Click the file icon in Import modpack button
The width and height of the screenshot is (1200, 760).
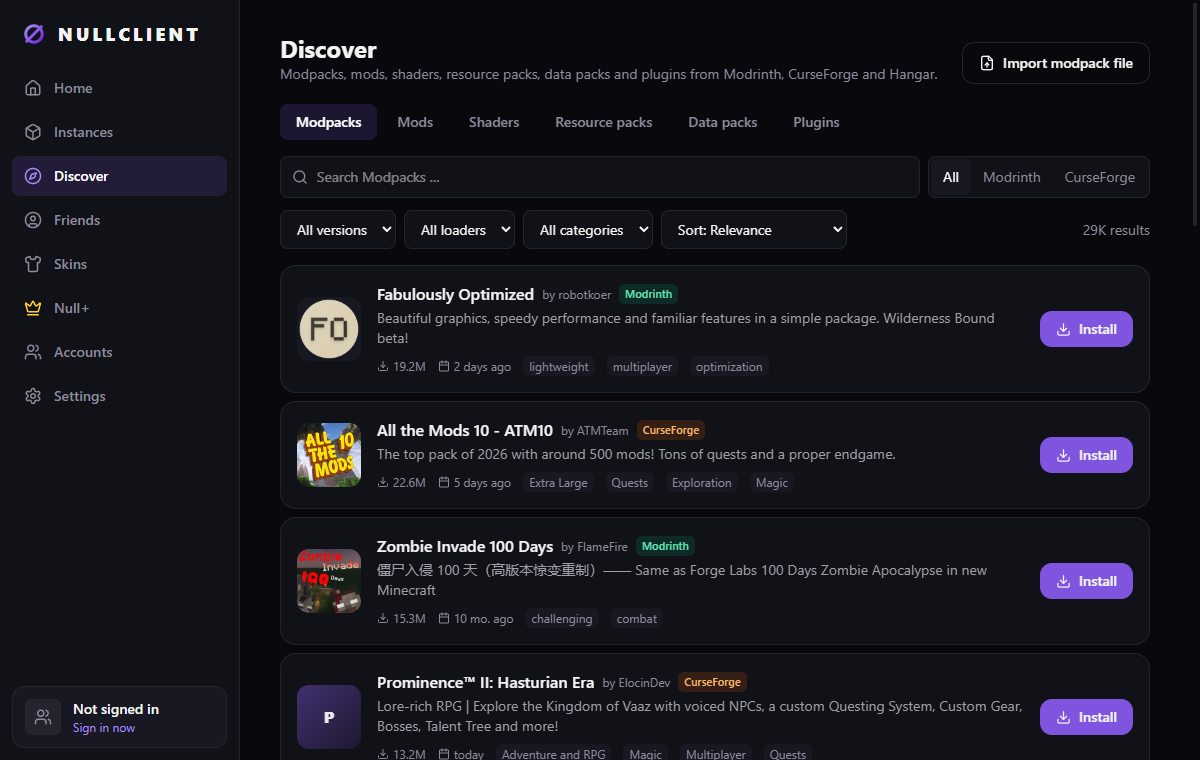pos(987,63)
